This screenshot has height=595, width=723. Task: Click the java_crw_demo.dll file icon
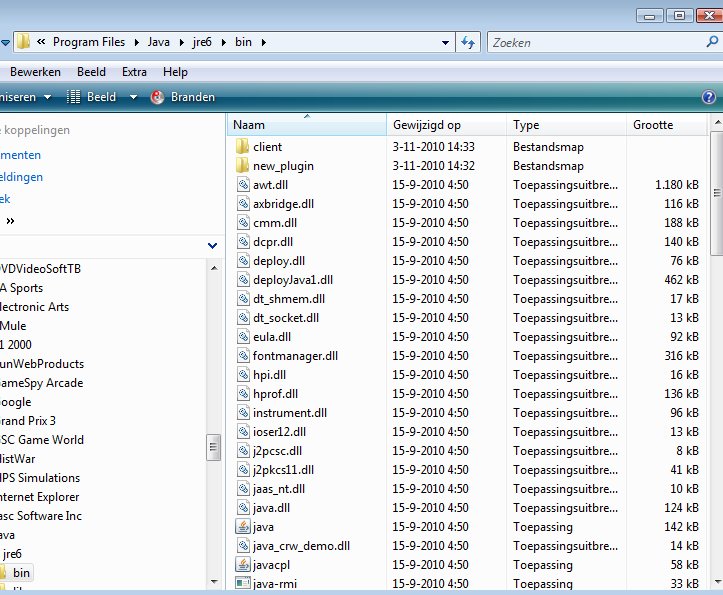click(243, 546)
